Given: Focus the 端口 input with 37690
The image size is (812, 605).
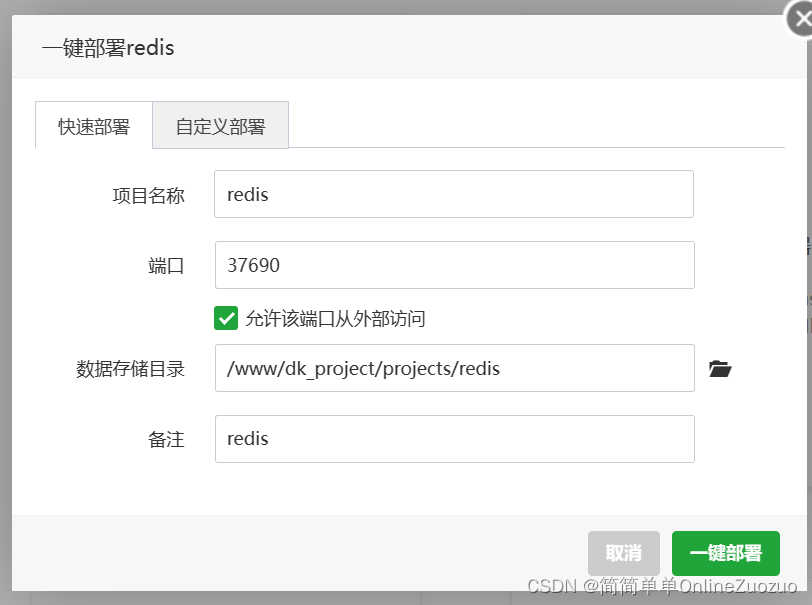Looking at the screenshot, I should coord(454,265).
